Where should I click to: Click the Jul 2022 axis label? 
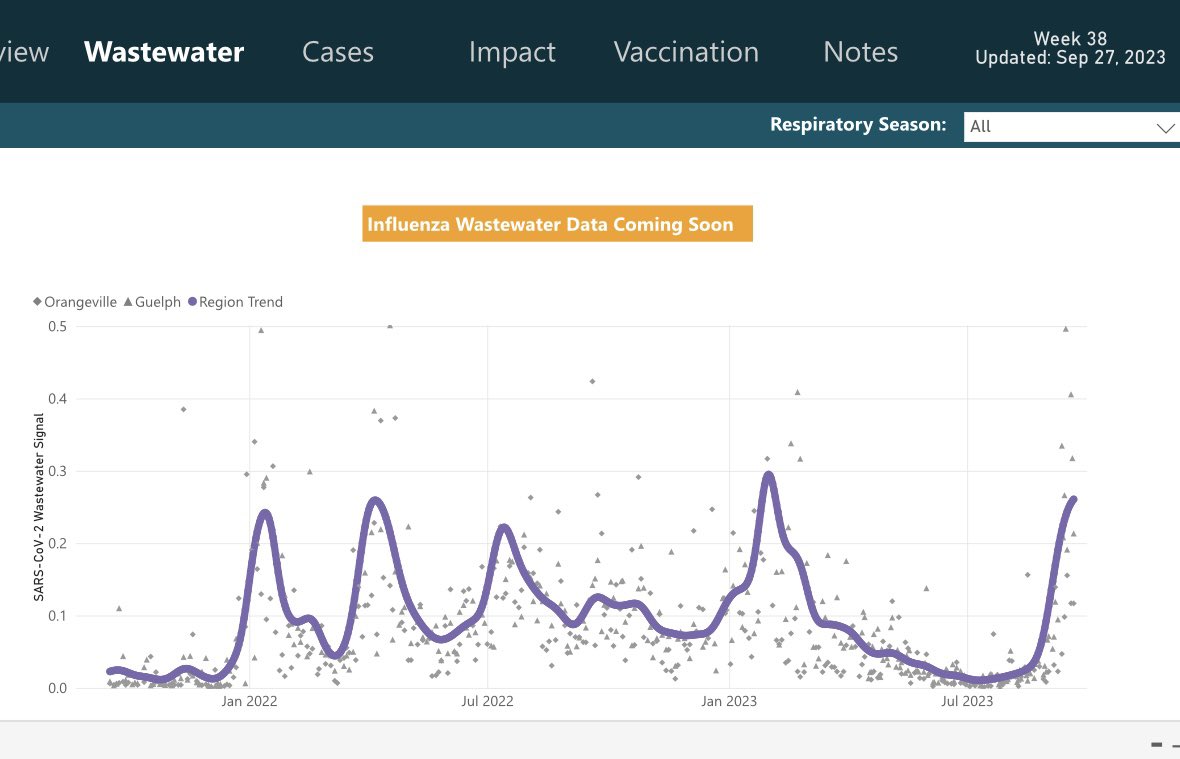coord(487,701)
